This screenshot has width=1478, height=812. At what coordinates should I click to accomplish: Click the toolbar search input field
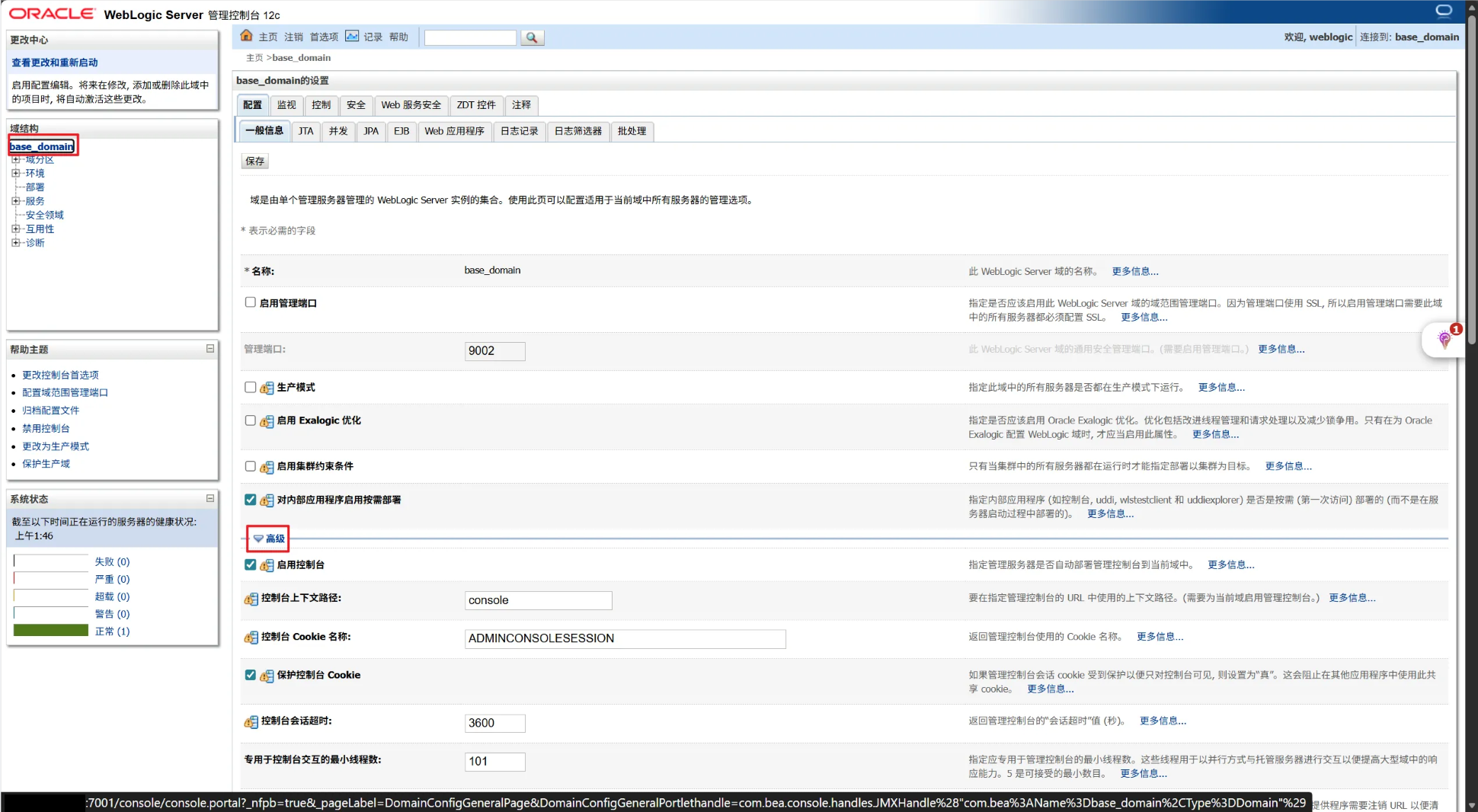(x=470, y=37)
